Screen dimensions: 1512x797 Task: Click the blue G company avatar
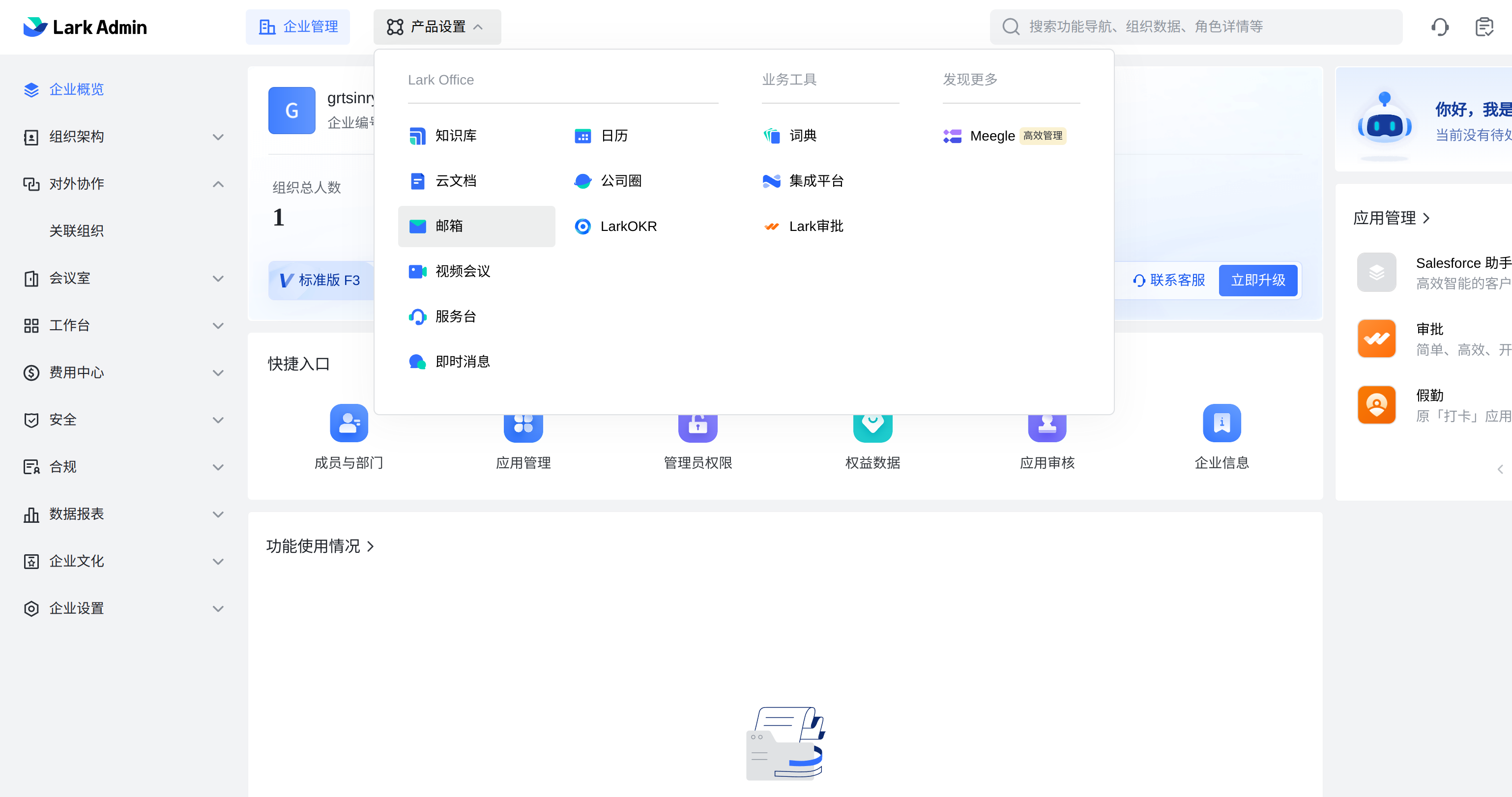pos(291,111)
